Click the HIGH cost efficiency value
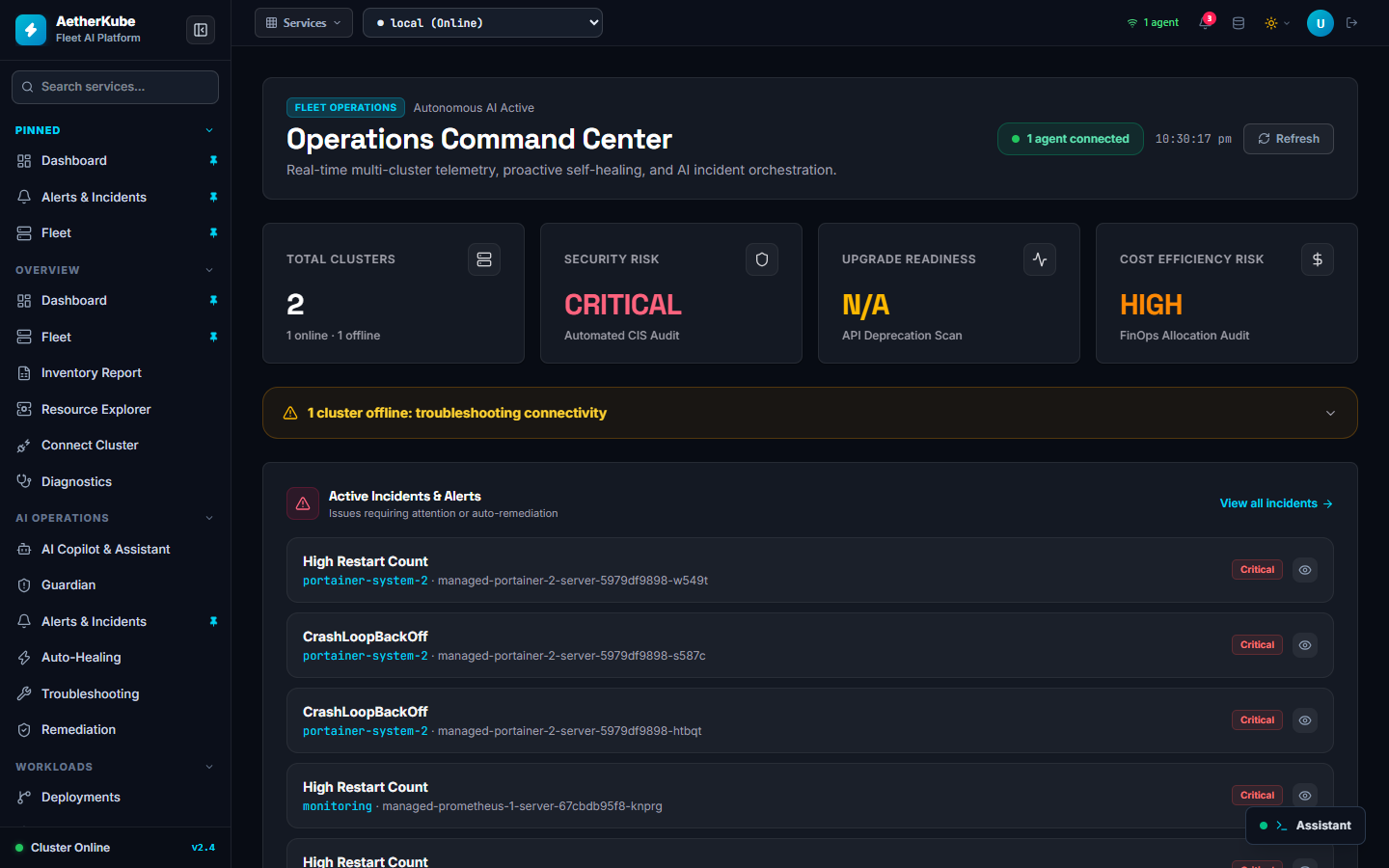Viewport: 1389px width, 868px height. pyautogui.click(x=1151, y=305)
